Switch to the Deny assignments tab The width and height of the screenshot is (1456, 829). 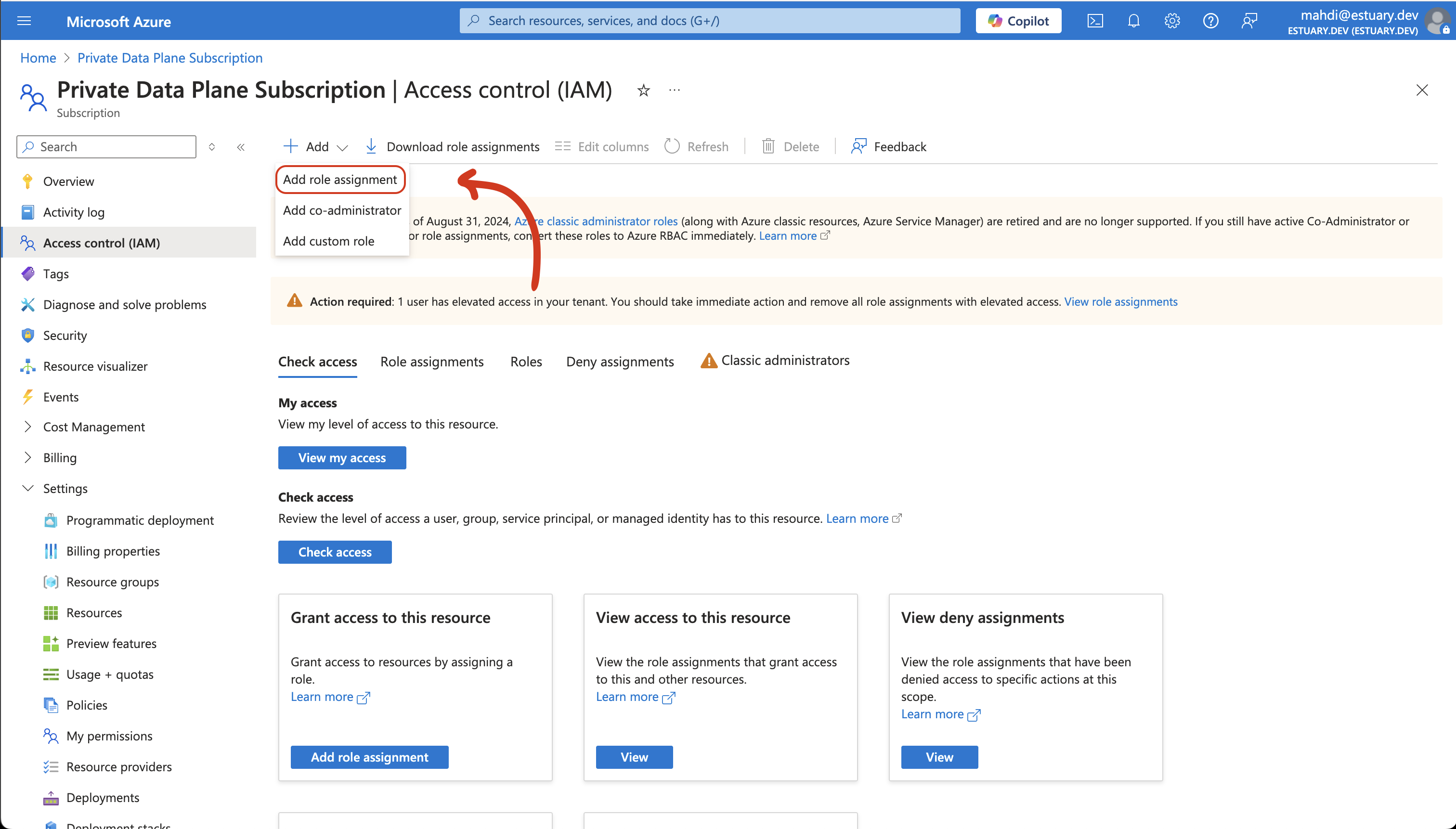pyautogui.click(x=620, y=362)
